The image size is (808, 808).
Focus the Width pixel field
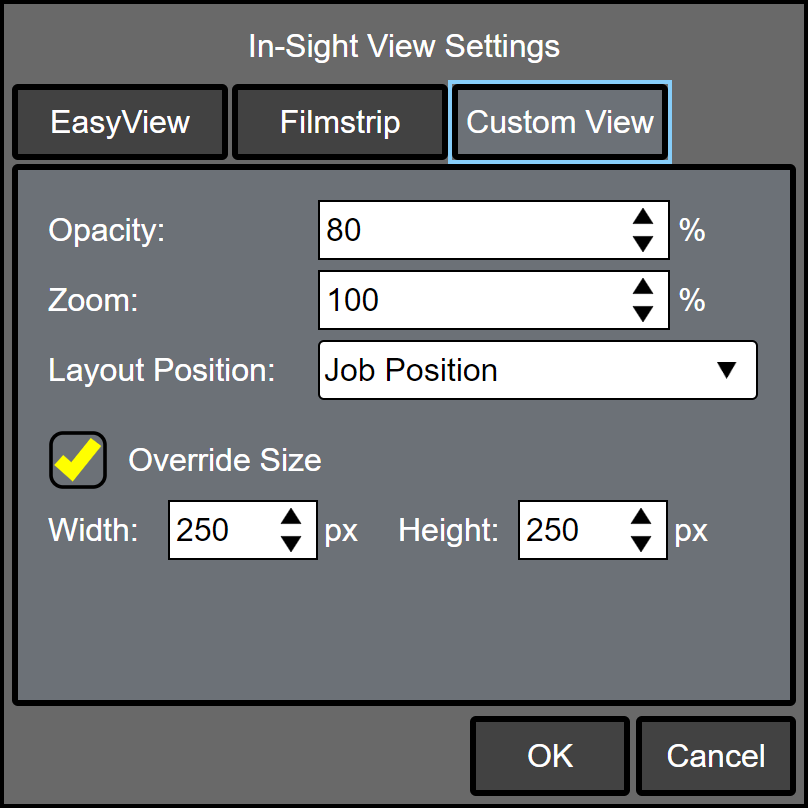tap(218, 530)
